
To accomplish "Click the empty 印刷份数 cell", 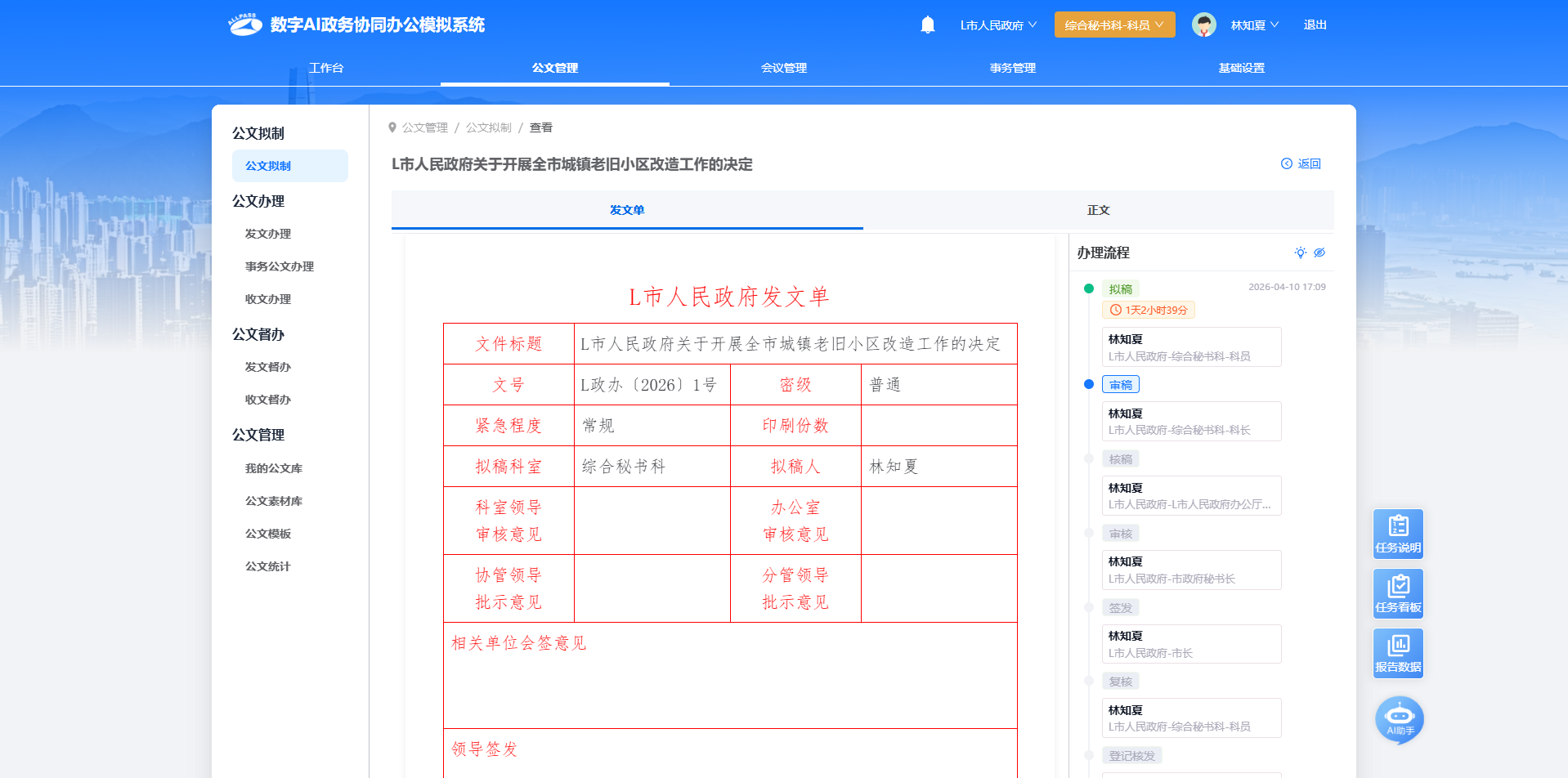I will tap(939, 426).
